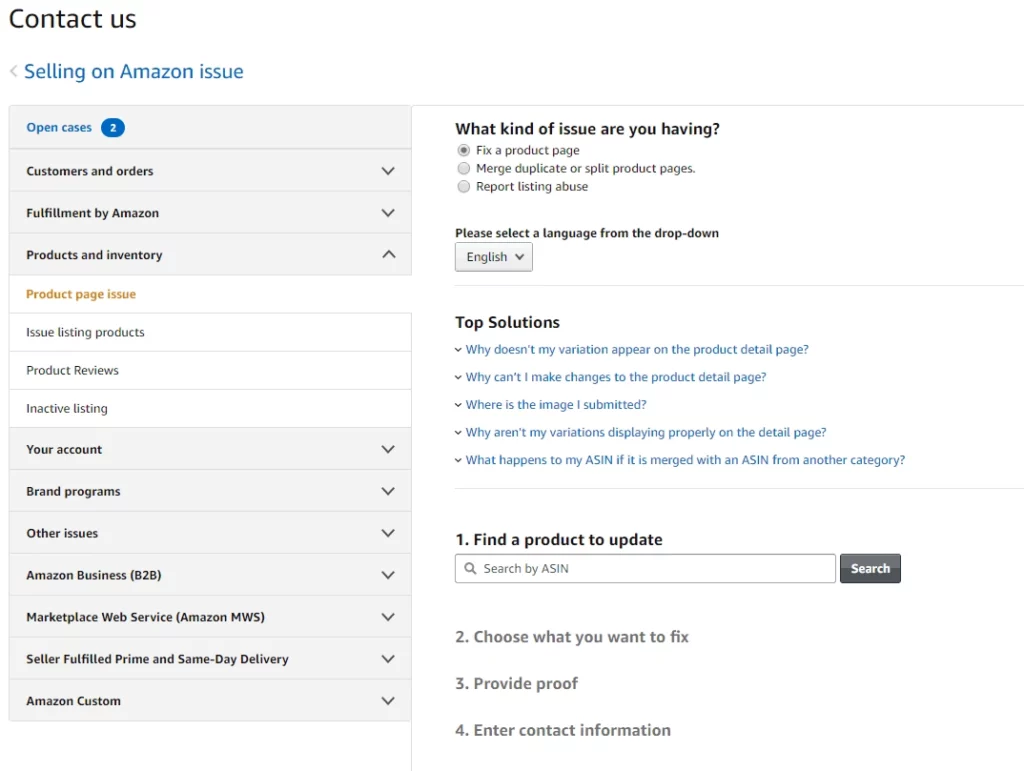Open Inactive listing item

point(210,409)
